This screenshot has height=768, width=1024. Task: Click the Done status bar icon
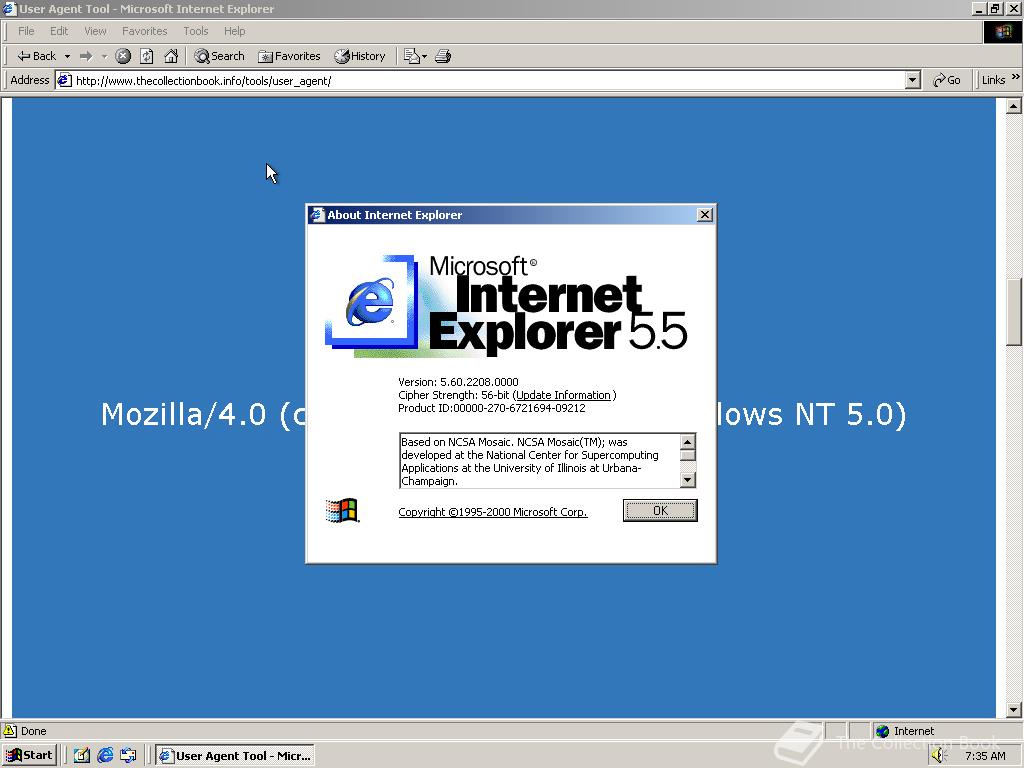[x=10, y=731]
